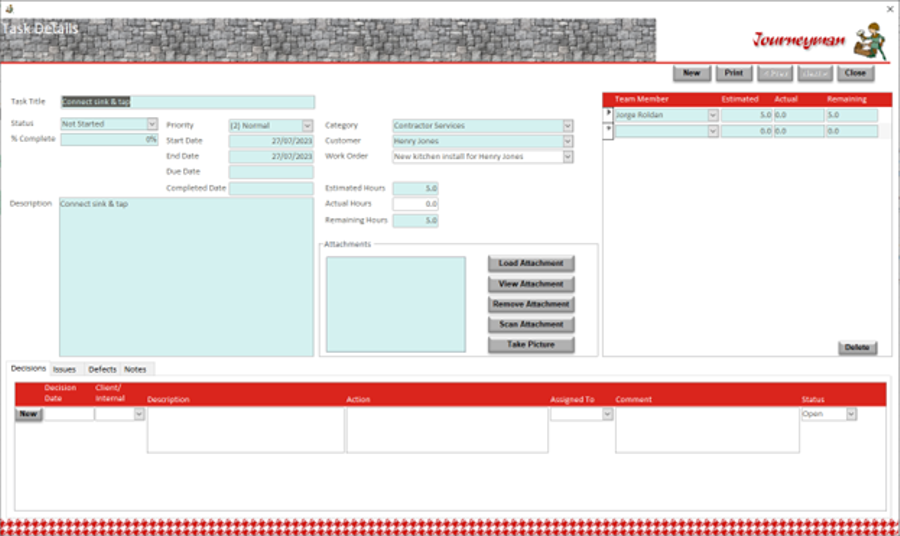
Task: Click the Decision Date field
Action: click(68, 414)
